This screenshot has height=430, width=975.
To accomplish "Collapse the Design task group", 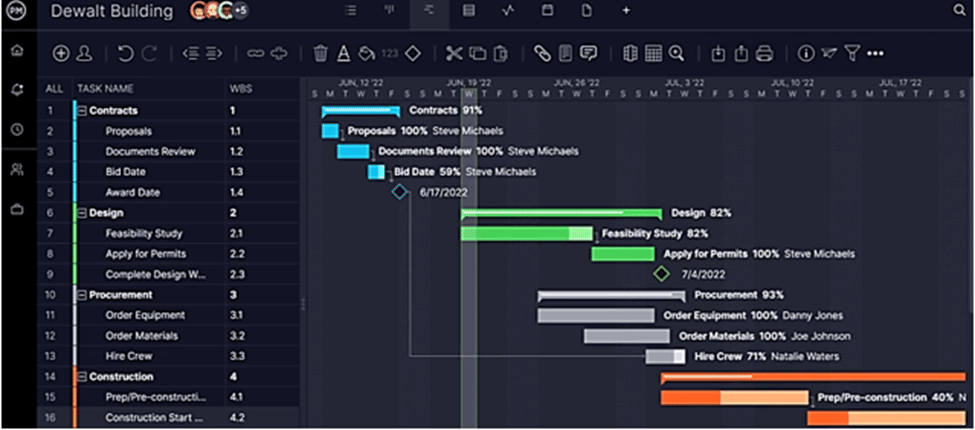I will [82, 213].
